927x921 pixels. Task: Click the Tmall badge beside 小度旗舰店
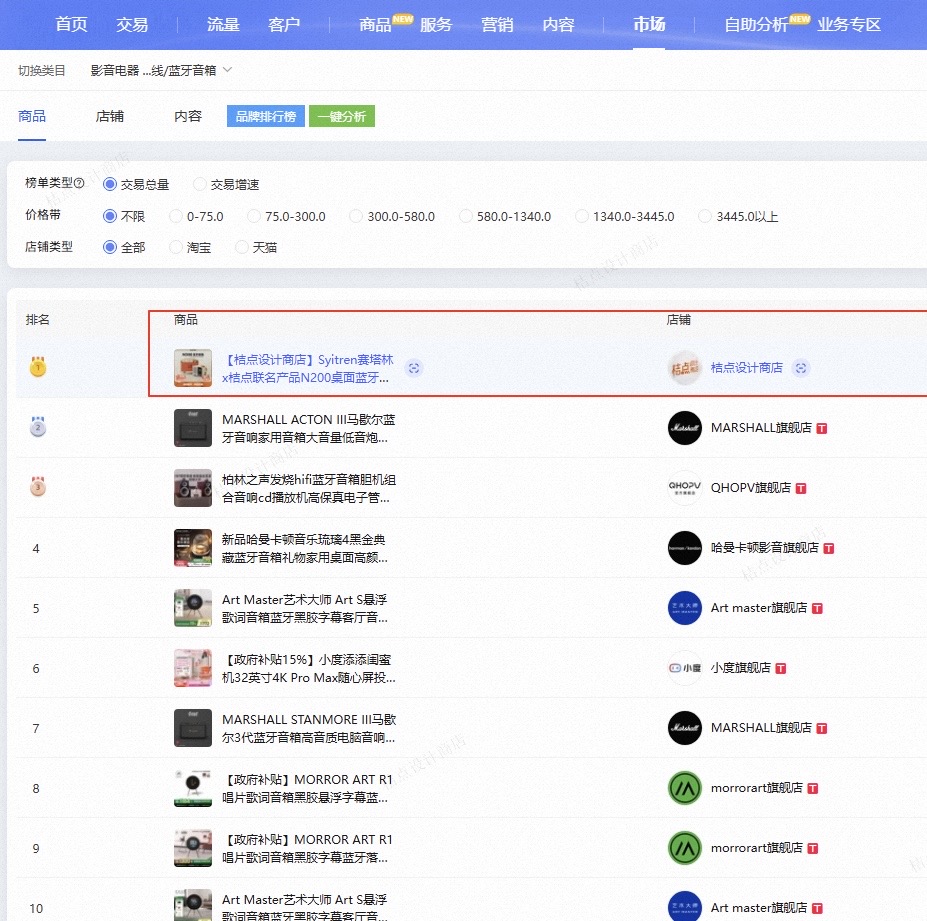click(x=781, y=669)
